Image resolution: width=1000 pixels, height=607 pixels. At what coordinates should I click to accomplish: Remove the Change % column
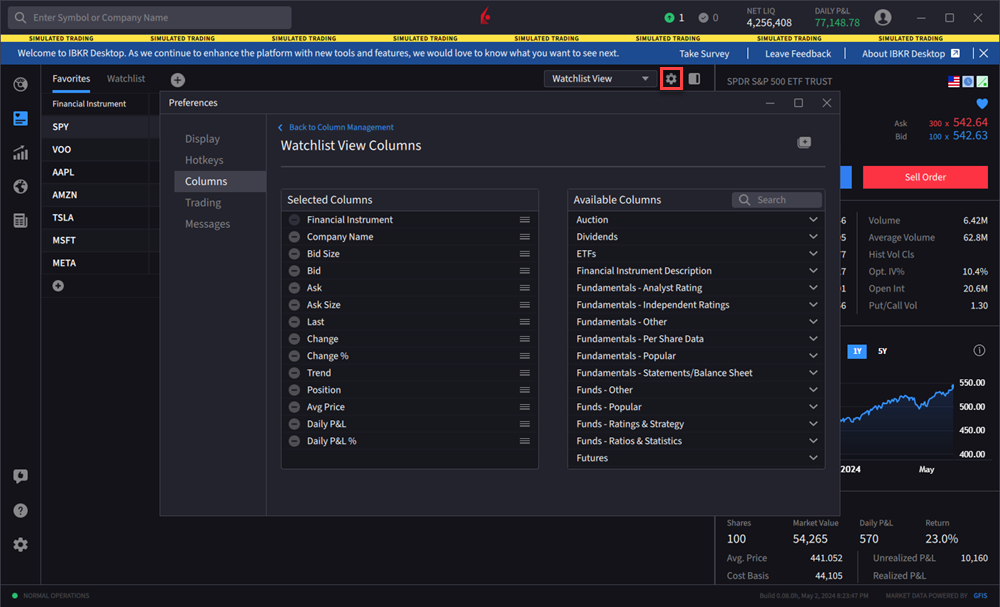[294, 356]
